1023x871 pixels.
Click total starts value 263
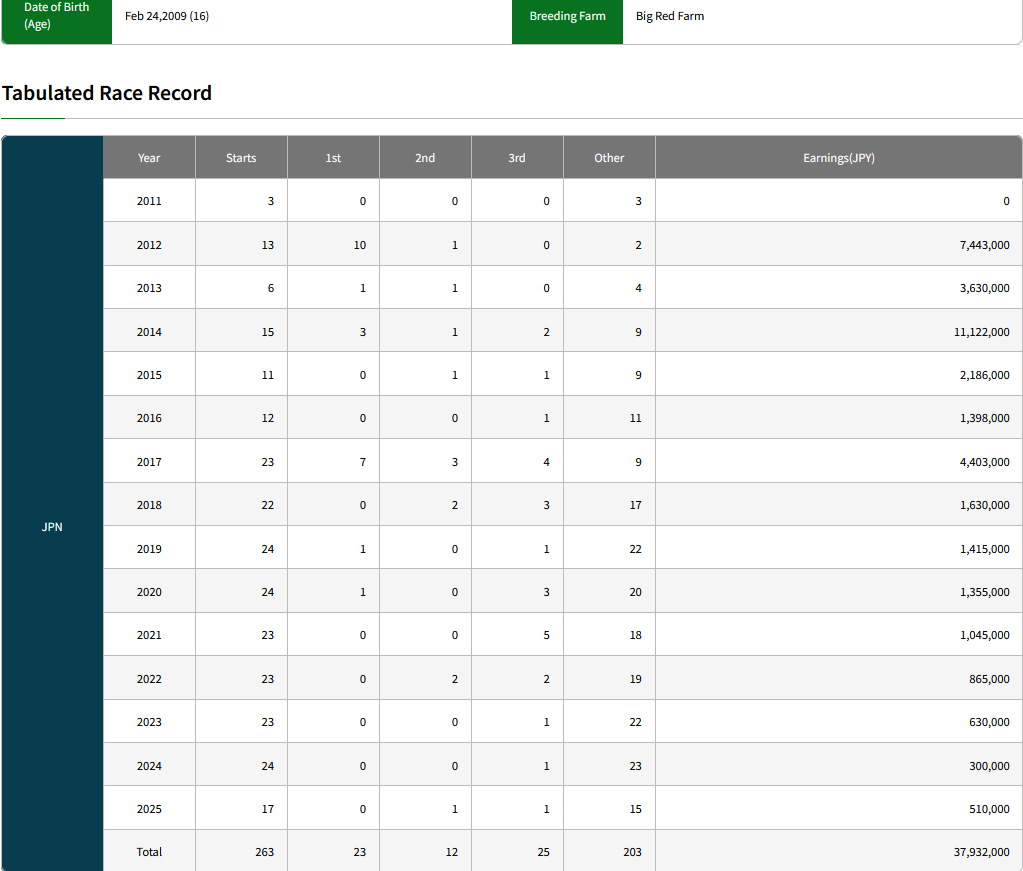tap(264, 851)
